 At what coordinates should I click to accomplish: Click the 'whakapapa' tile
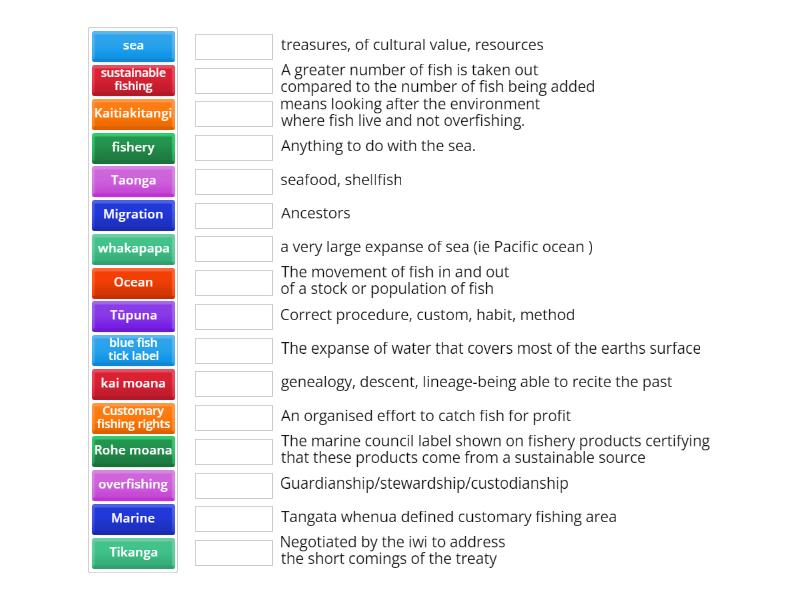point(133,248)
